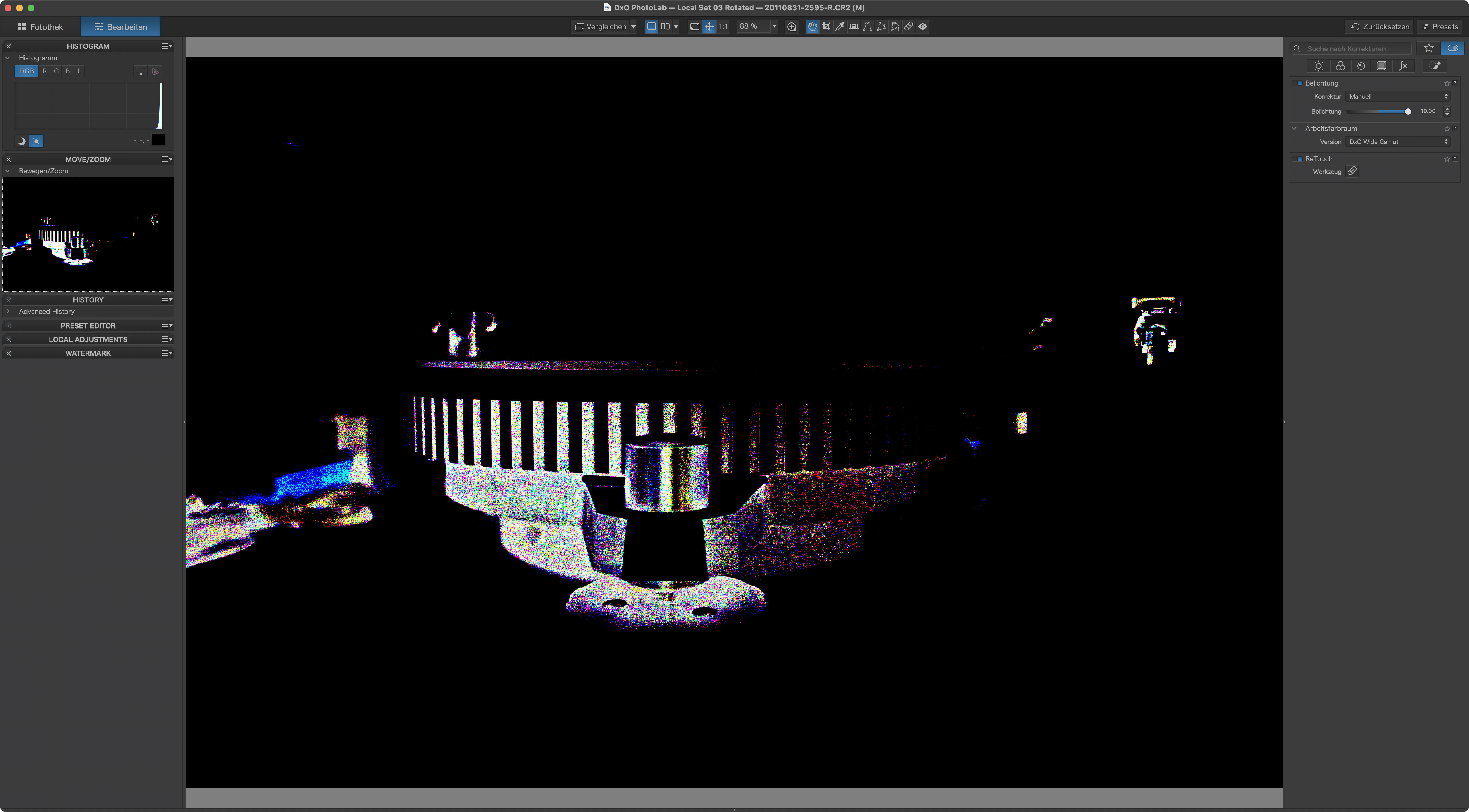Pick the white balance eyedropper tool
The width and height of the screenshot is (1469, 812).
pyautogui.click(x=840, y=26)
